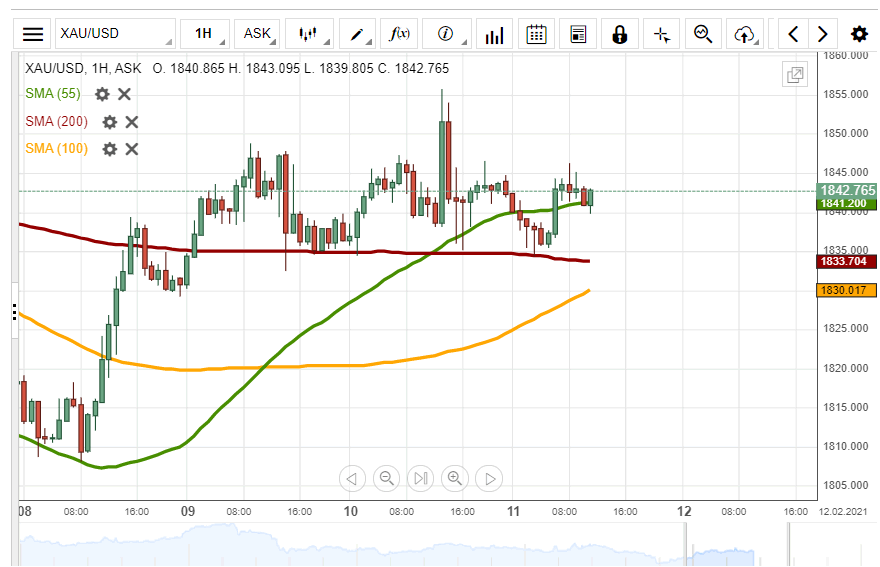Remove the SMA (200) indicator
Screen dimensions: 880x567
point(131,122)
